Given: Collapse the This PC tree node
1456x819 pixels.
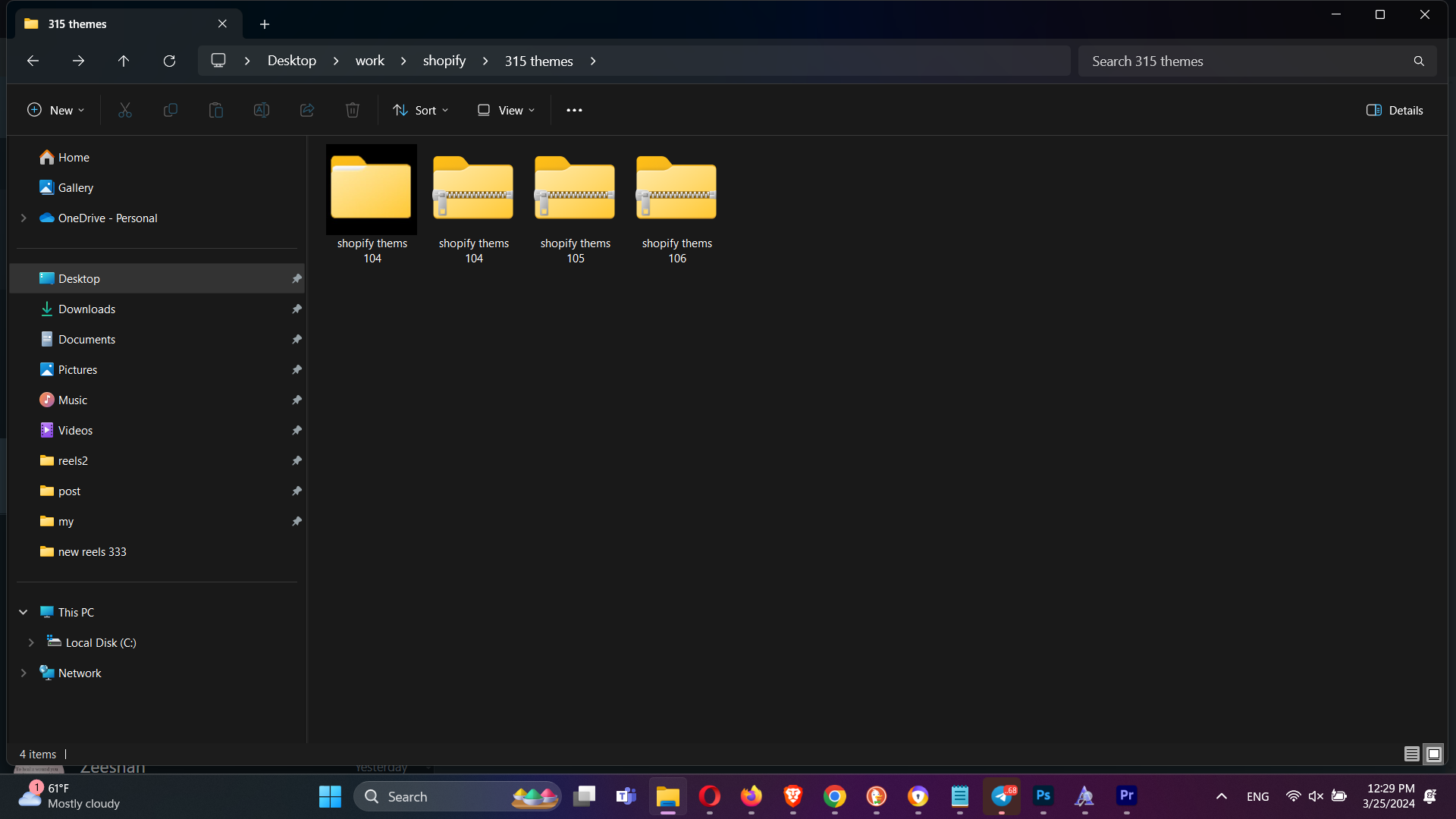Looking at the screenshot, I should click(24, 612).
